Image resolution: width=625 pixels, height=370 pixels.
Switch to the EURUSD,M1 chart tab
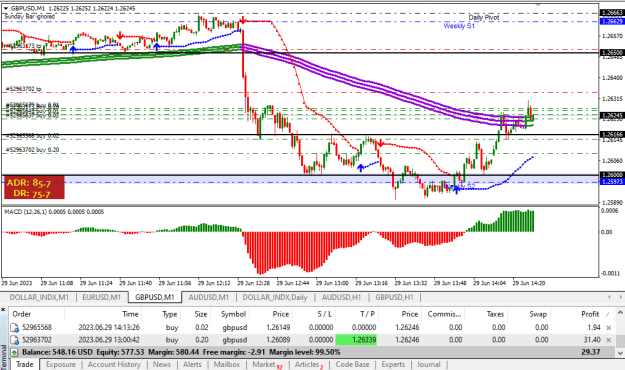click(x=101, y=297)
